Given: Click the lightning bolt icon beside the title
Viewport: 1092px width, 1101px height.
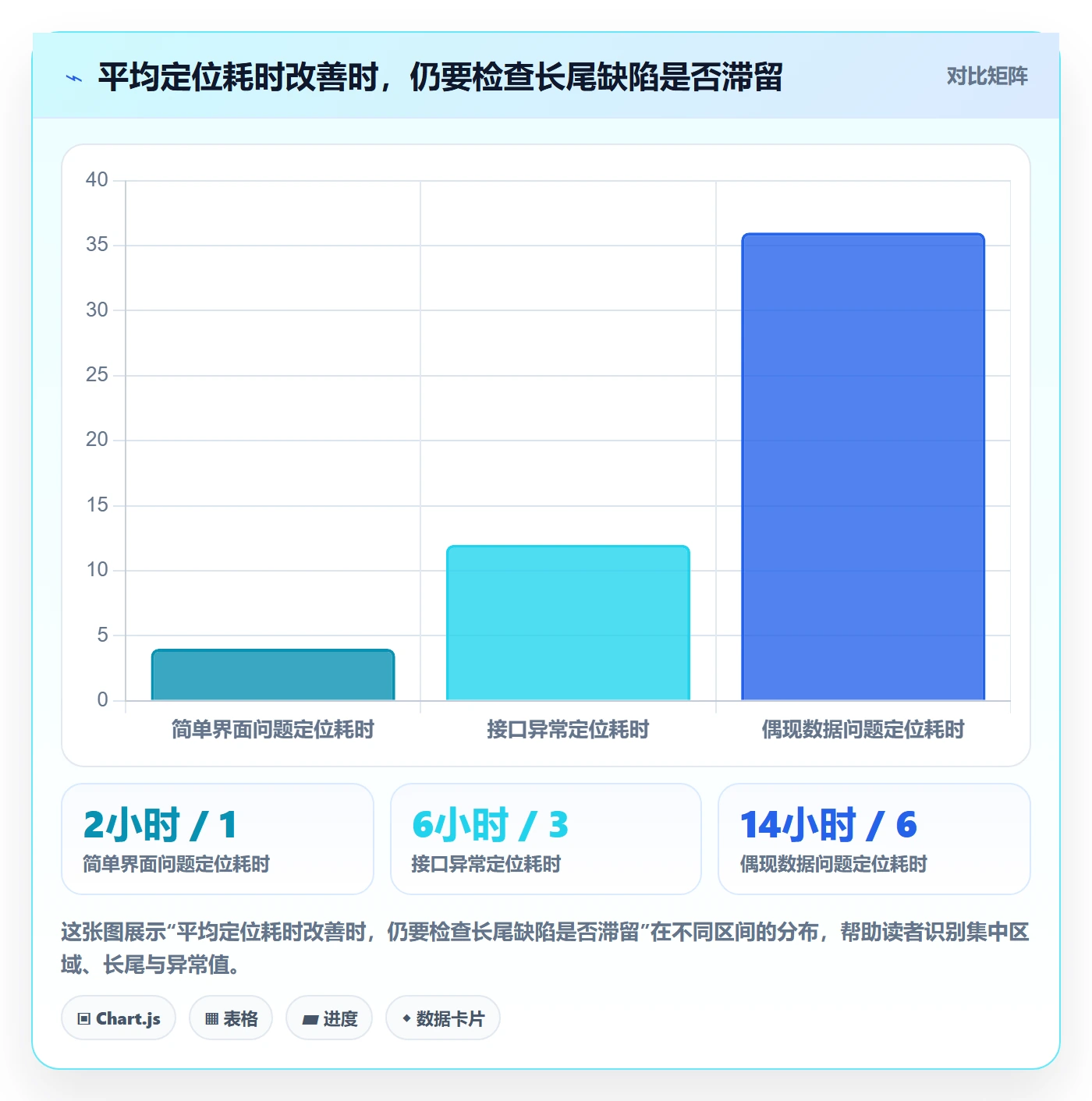Looking at the screenshot, I should tap(74, 78).
